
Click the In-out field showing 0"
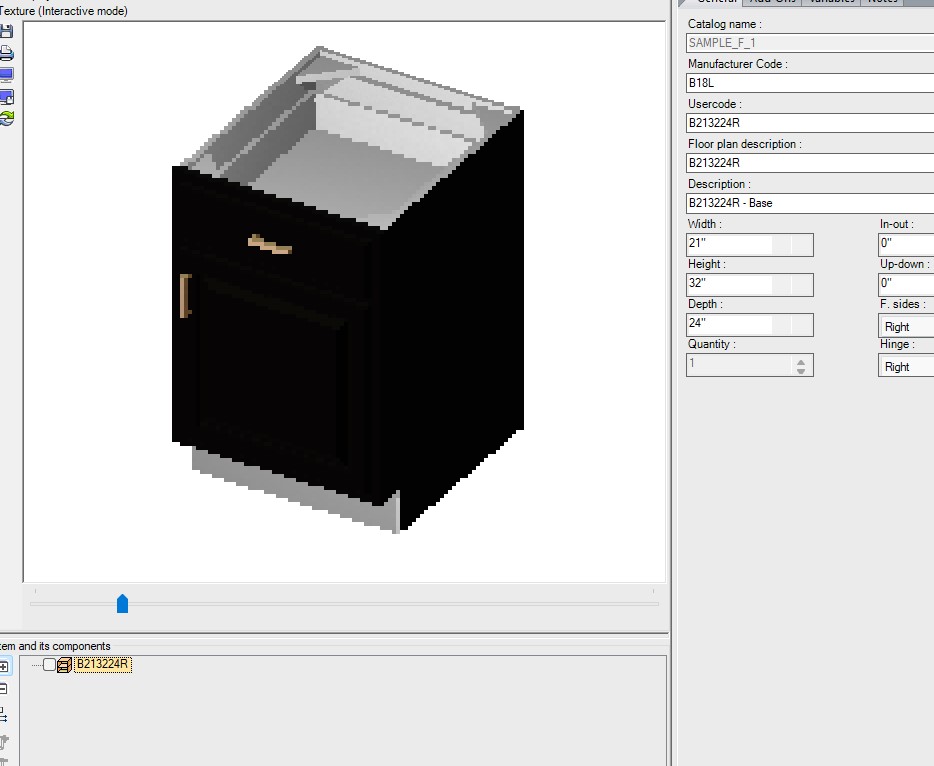click(x=905, y=245)
